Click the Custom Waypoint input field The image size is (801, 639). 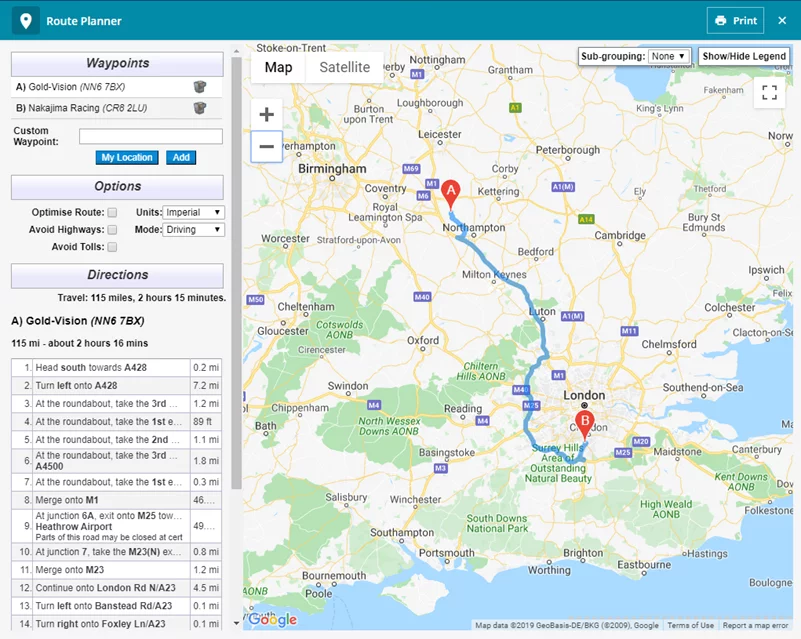[151, 136]
